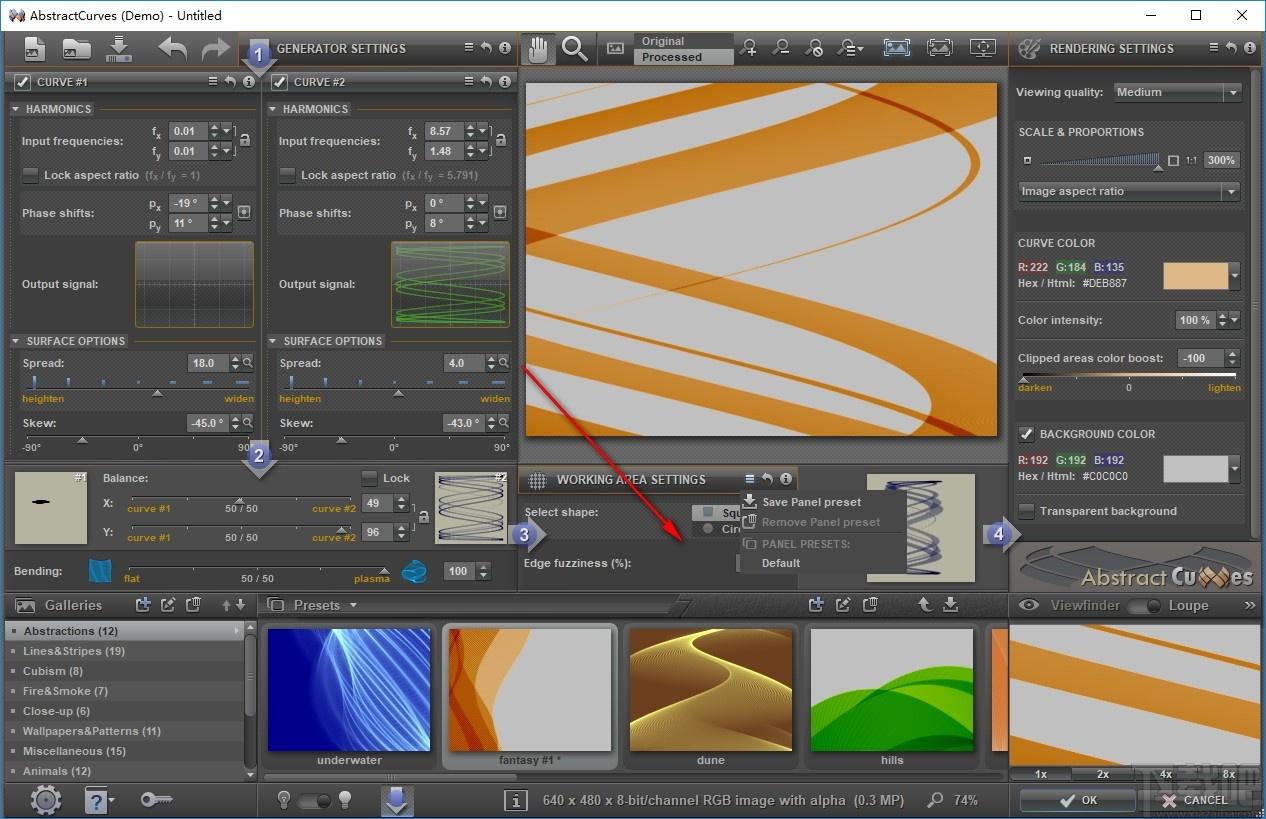This screenshot has width=1266, height=819.
Task: Open the curve color swatch dropdown arrow
Action: pos(1234,276)
